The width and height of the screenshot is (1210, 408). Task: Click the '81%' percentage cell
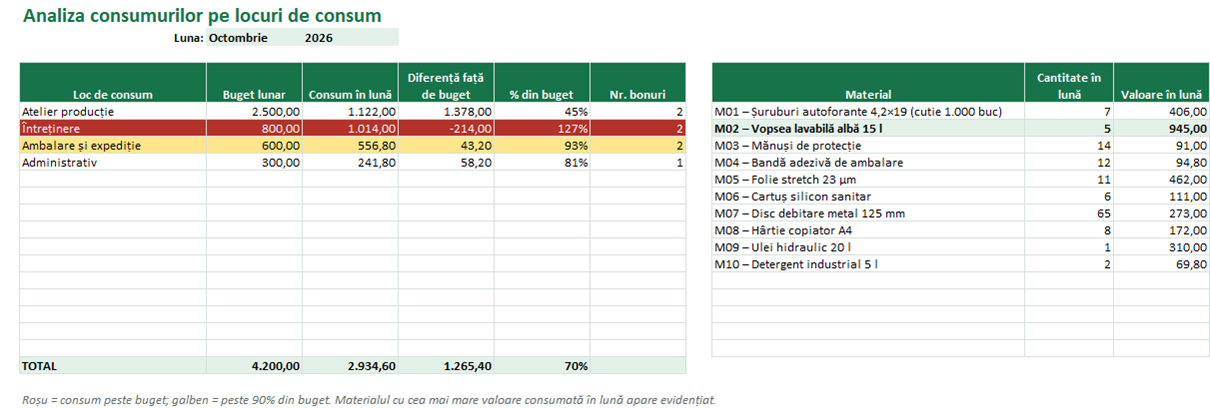click(542, 163)
